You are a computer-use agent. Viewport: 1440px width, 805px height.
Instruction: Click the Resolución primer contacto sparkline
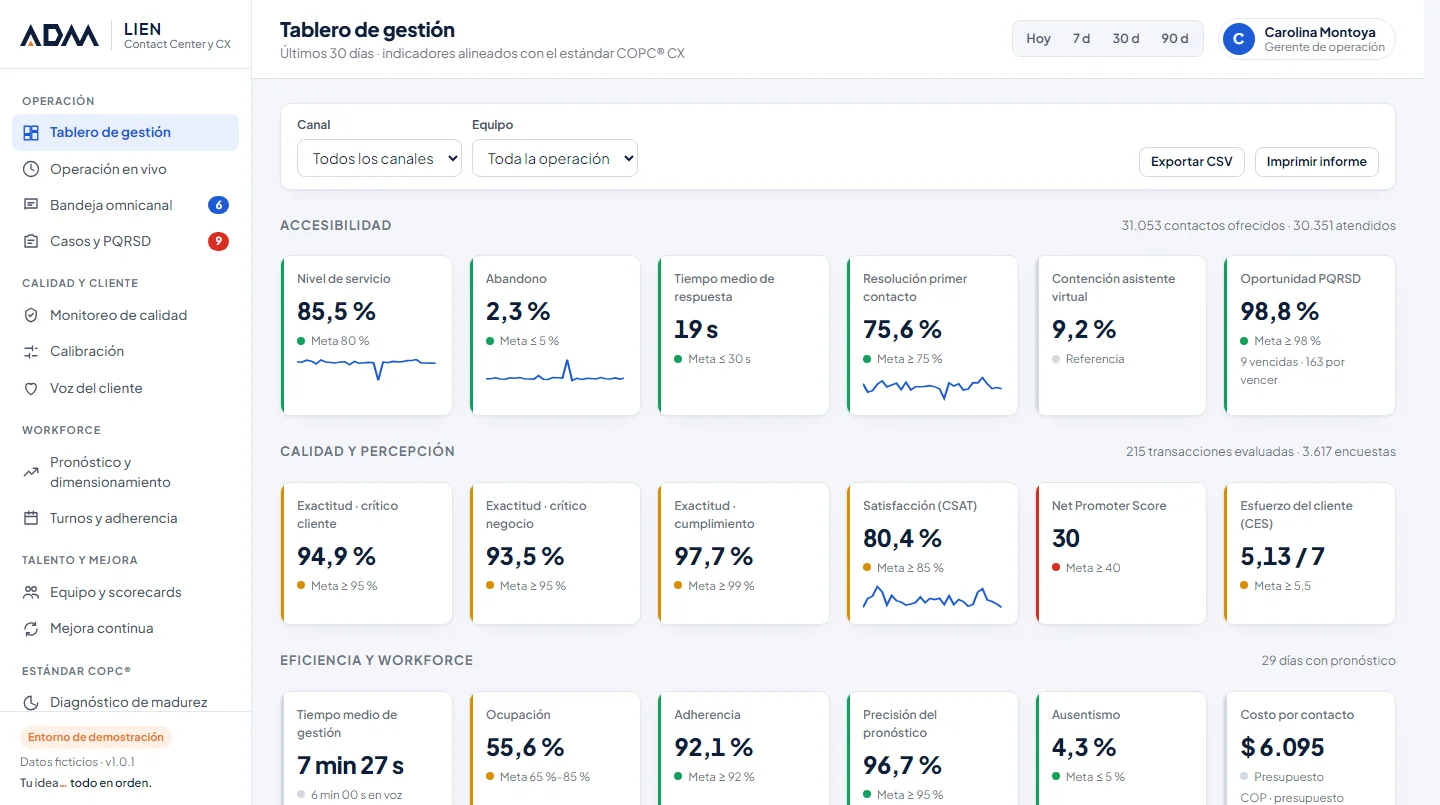[x=932, y=387]
